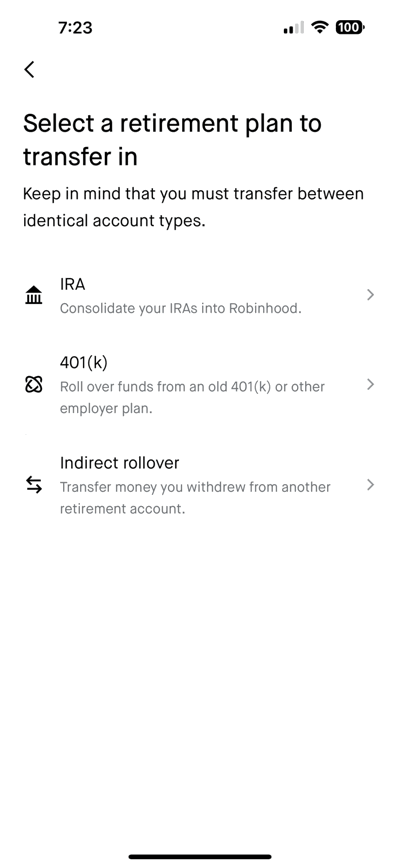Tap the 7:23 clock in status bar
The width and height of the screenshot is (400, 867).
click(x=75, y=28)
